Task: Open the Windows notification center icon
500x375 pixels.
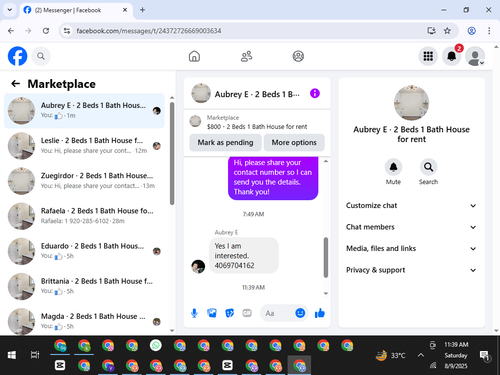Action: click(x=484, y=356)
